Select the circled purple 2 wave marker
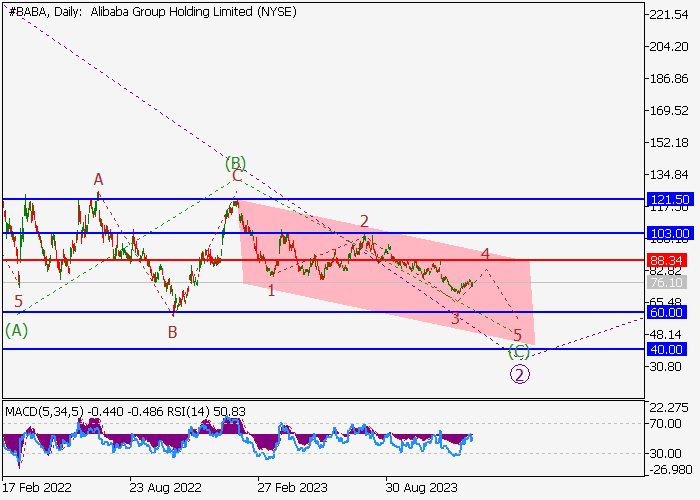 pos(520,374)
